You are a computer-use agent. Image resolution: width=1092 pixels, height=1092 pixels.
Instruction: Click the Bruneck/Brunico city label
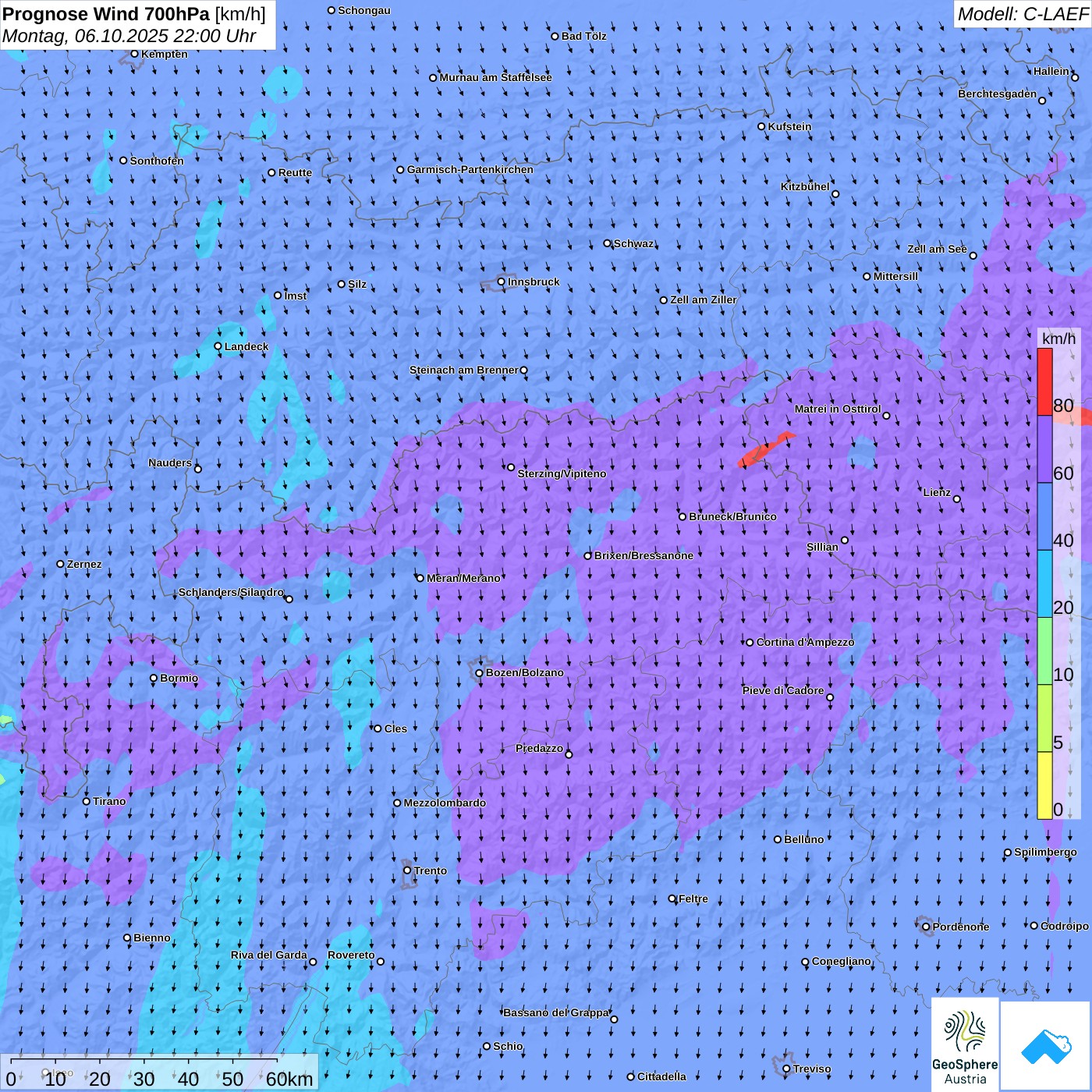pyautogui.click(x=732, y=516)
